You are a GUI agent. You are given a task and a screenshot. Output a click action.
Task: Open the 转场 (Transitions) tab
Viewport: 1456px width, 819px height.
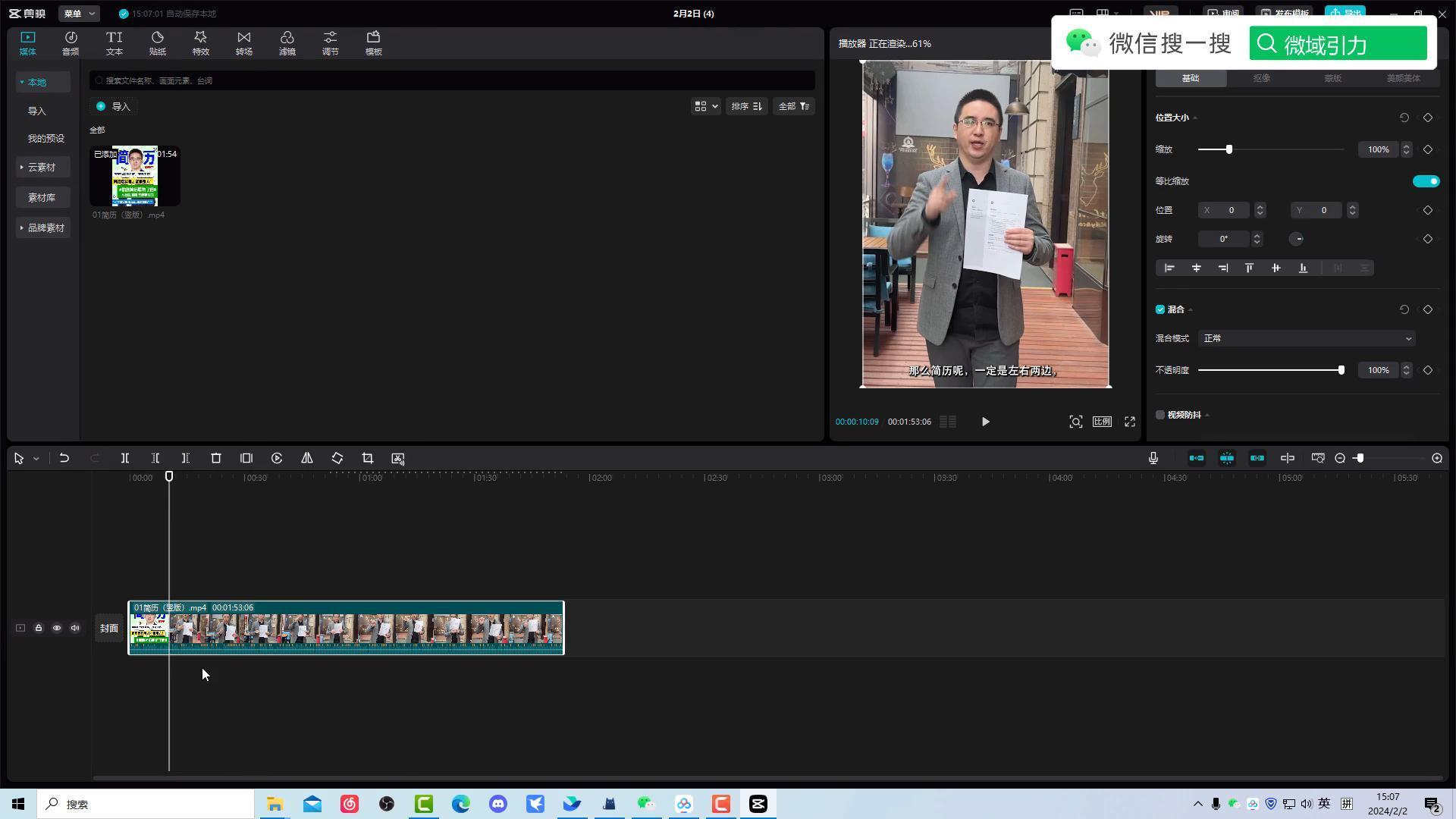[243, 43]
